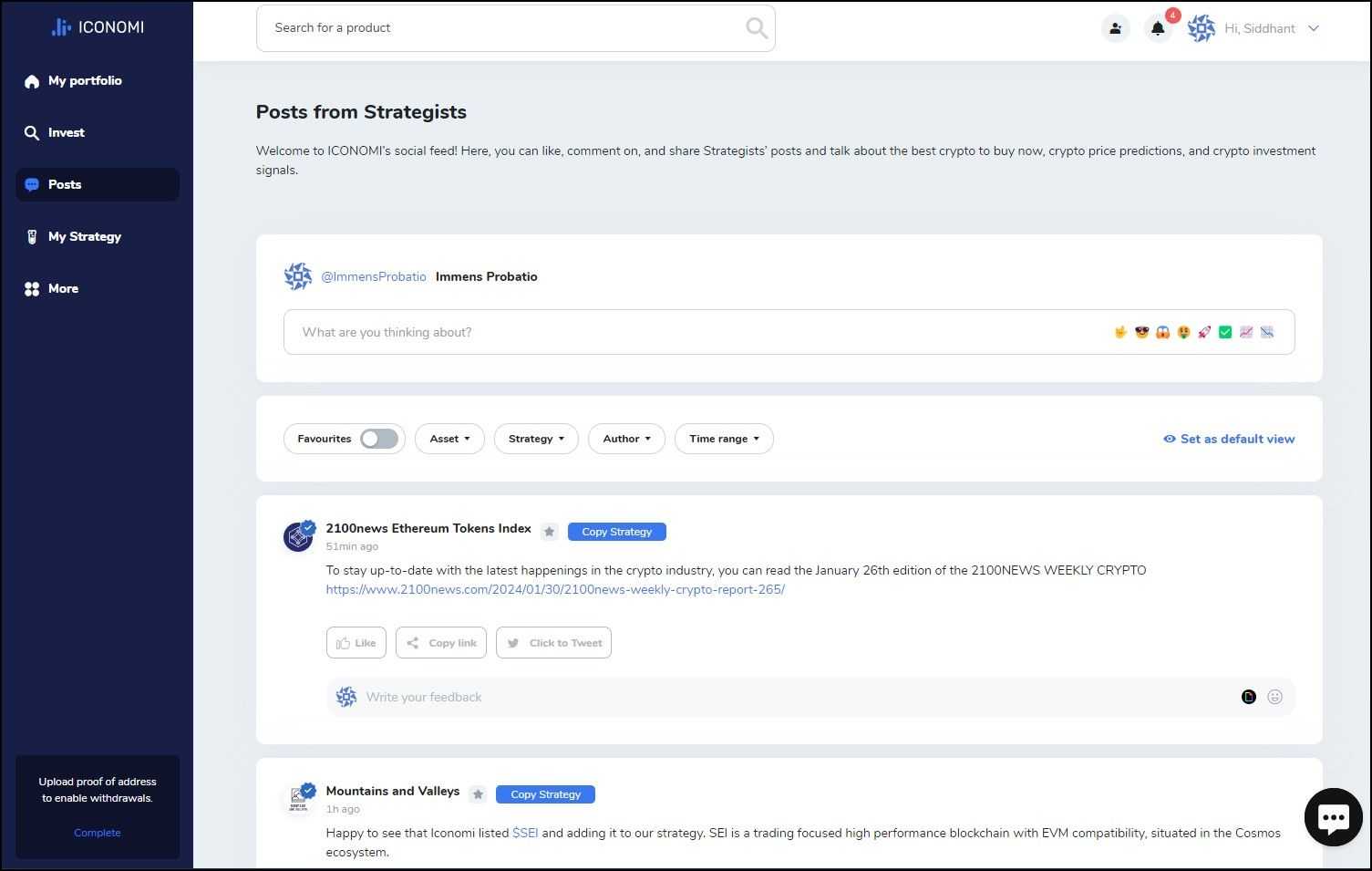
Task: Enable the Favourites filter toggle
Action: (x=378, y=439)
